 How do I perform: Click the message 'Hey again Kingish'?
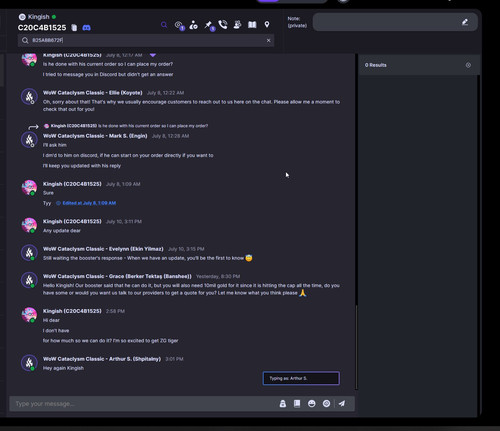63,368
